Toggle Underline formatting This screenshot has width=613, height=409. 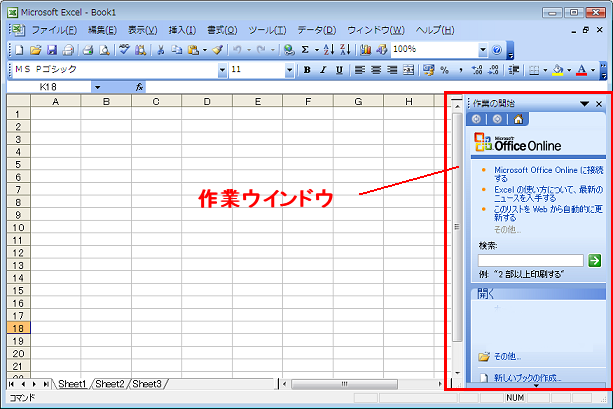tap(339, 70)
